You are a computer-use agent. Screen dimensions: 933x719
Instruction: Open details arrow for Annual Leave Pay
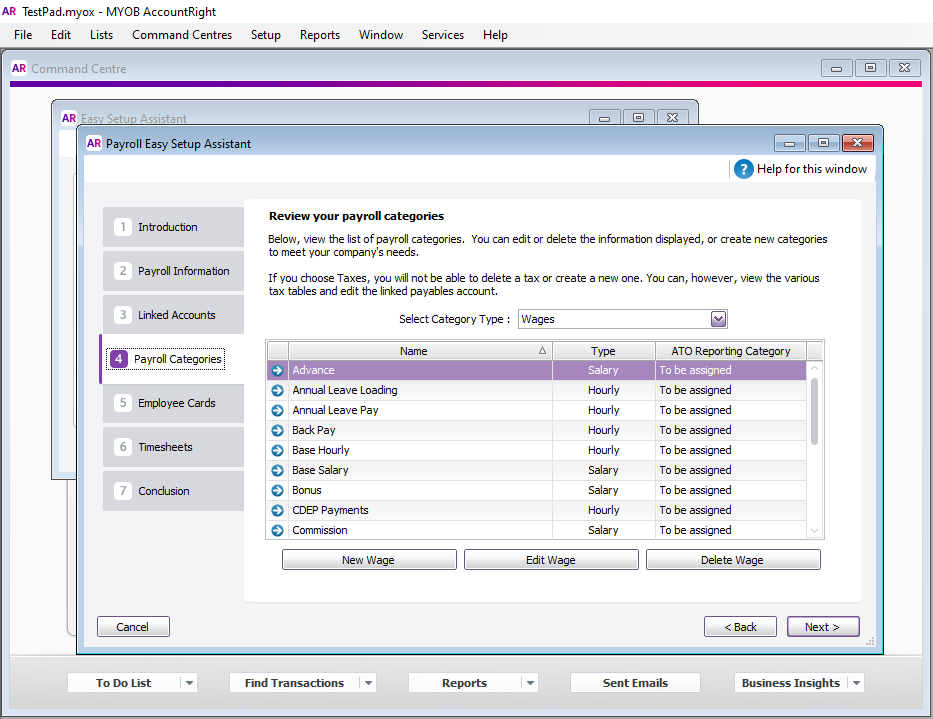tap(277, 410)
